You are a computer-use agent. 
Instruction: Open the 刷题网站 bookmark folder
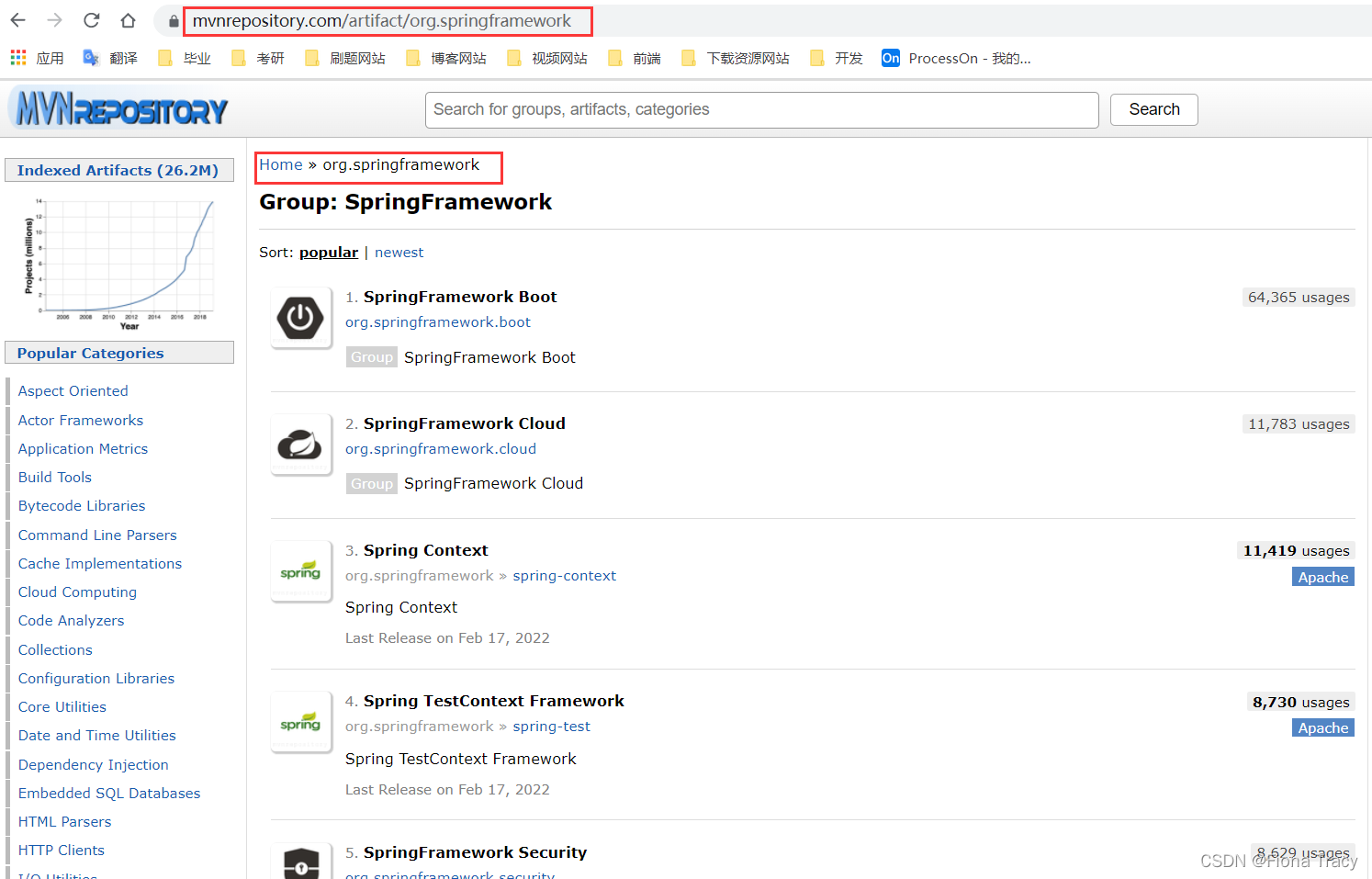(345, 58)
